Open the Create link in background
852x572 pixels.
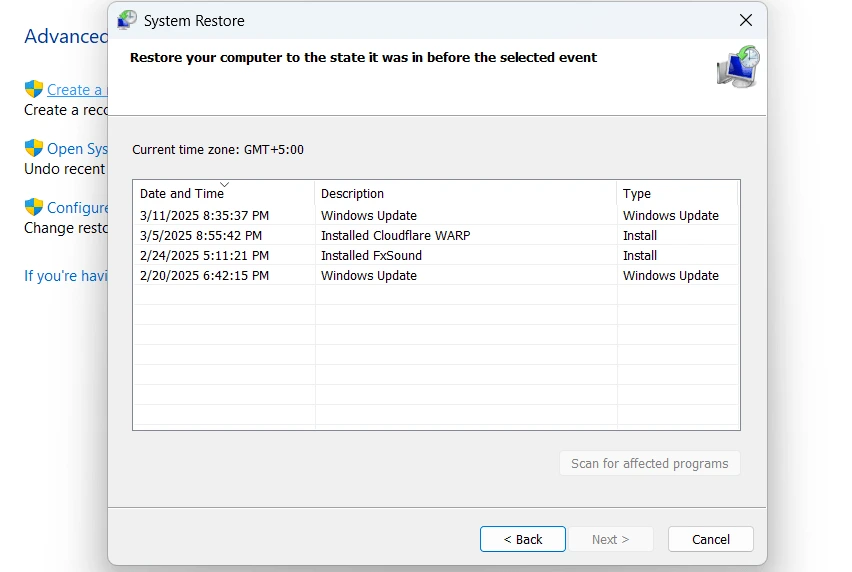click(75, 90)
